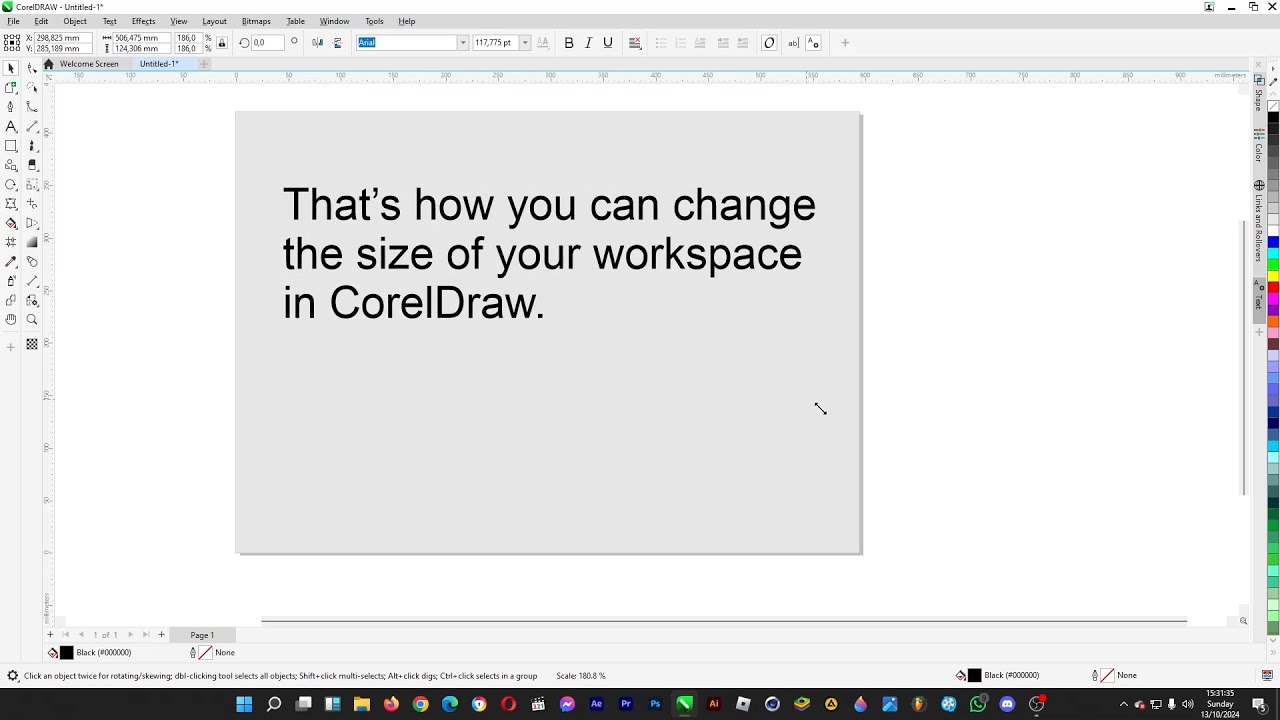
Task: Open Text alignment icon in property bar
Action: (635, 43)
